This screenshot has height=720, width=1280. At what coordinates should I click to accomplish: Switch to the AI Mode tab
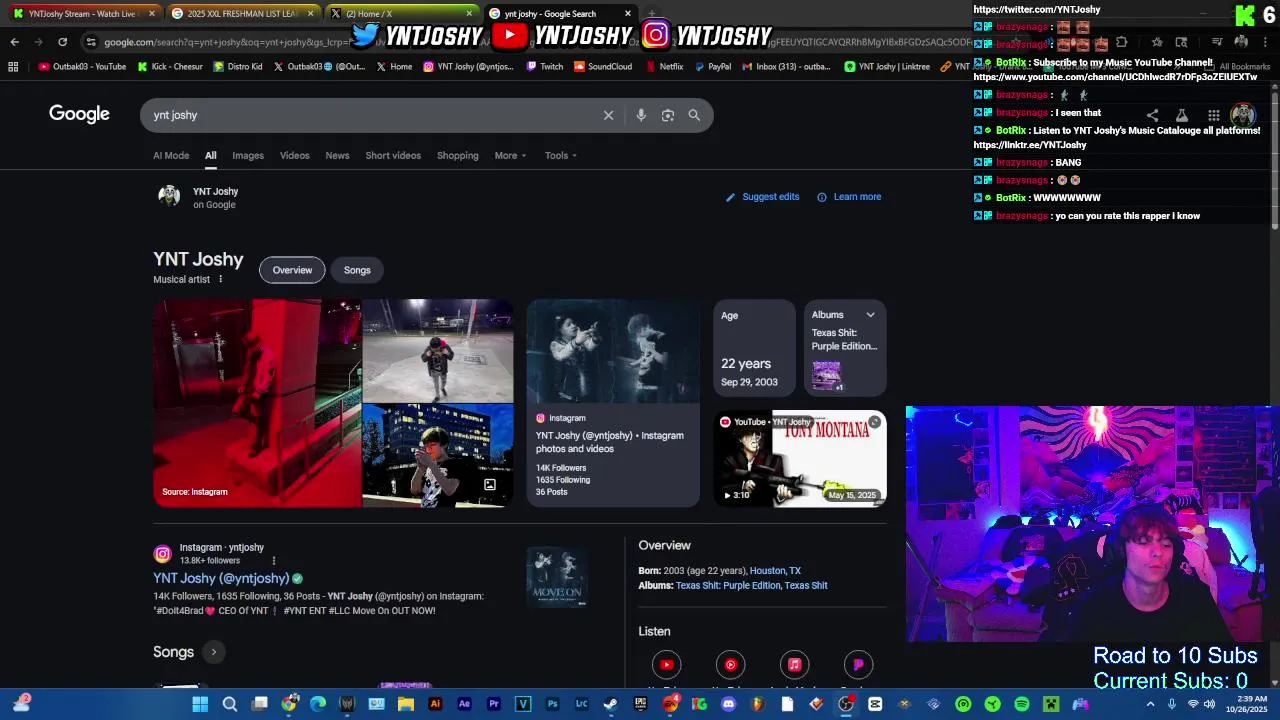(x=171, y=155)
